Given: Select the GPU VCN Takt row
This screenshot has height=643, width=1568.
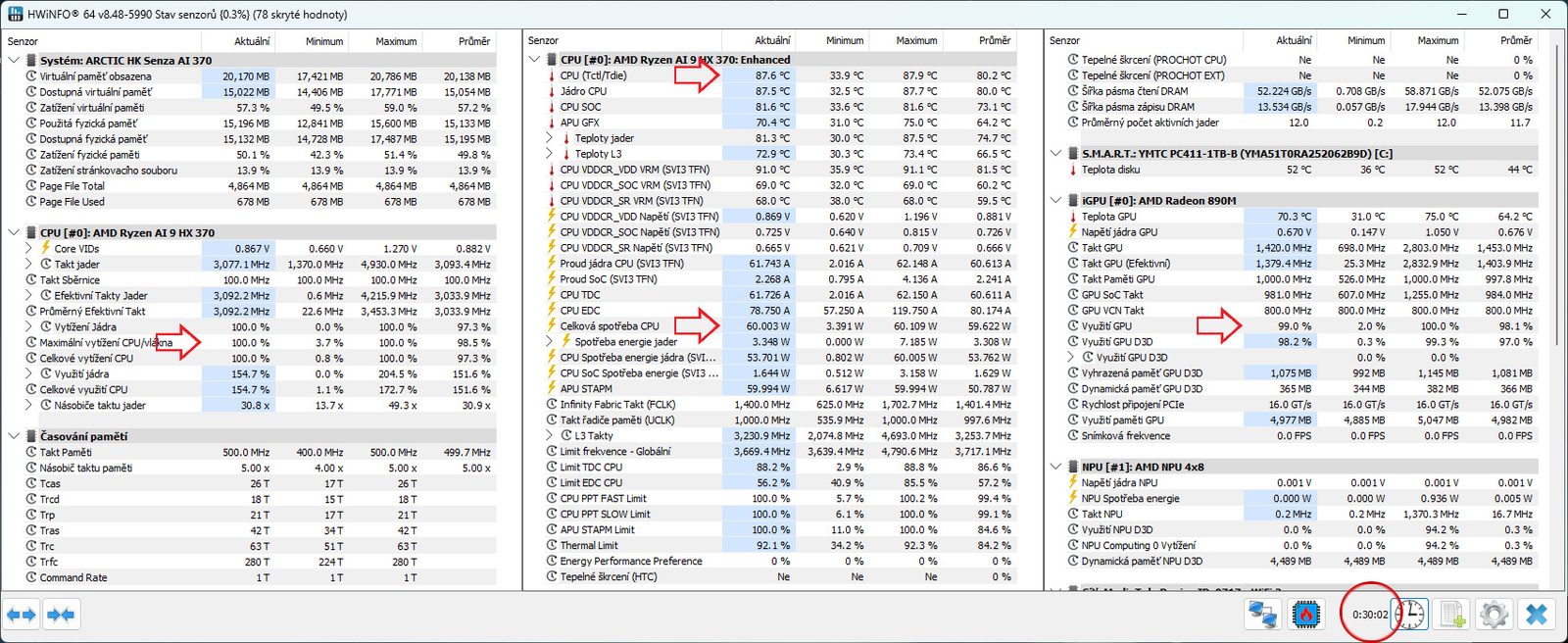Looking at the screenshot, I should (x=1292, y=311).
